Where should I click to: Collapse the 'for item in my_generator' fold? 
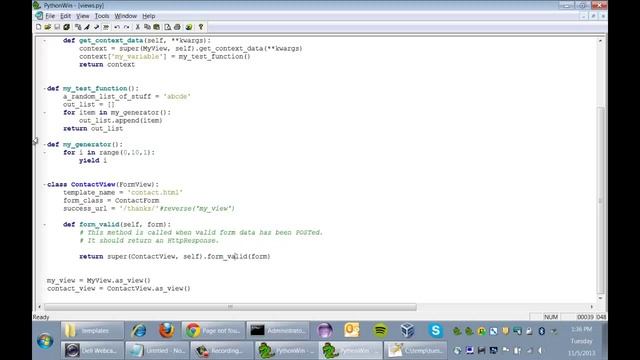click(44, 113)
